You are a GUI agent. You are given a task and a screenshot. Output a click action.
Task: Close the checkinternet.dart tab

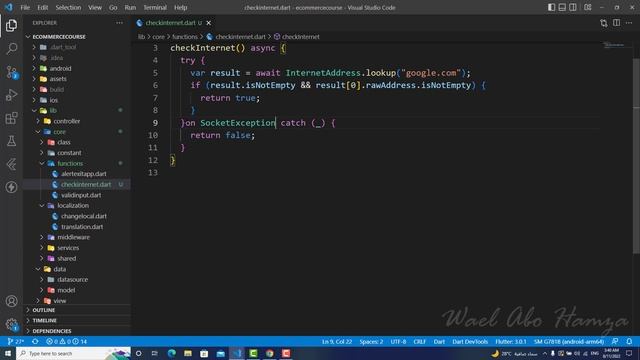(209, 23)
